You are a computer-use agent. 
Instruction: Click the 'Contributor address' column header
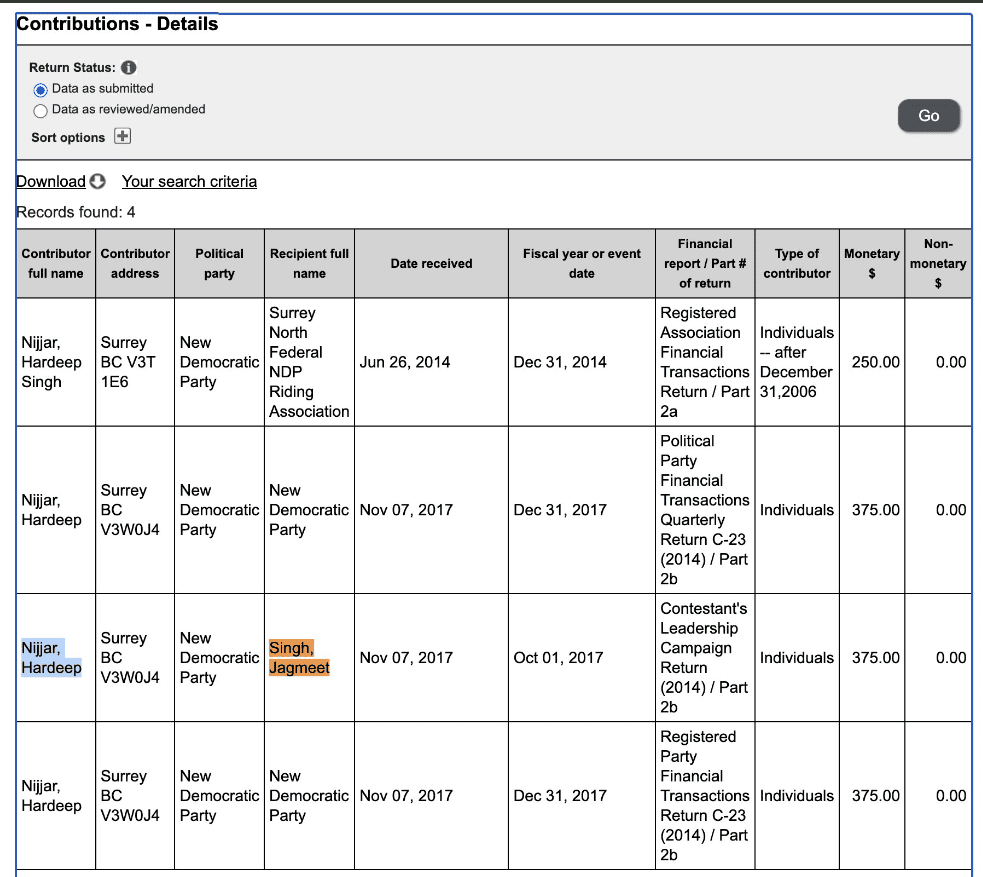click(135, 264)
